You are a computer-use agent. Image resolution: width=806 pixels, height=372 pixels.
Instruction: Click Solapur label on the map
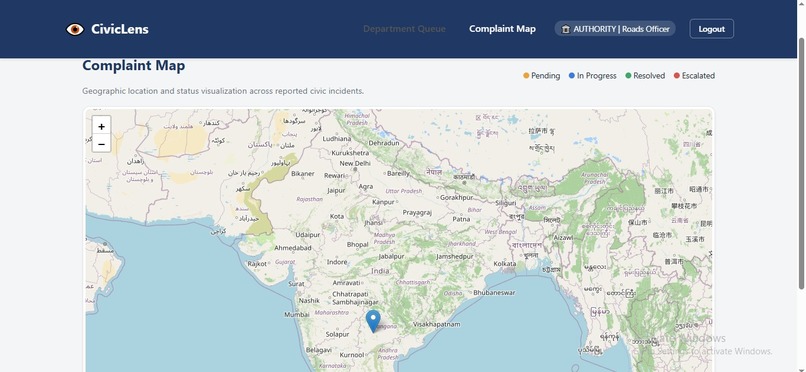[x=337, y=334]
